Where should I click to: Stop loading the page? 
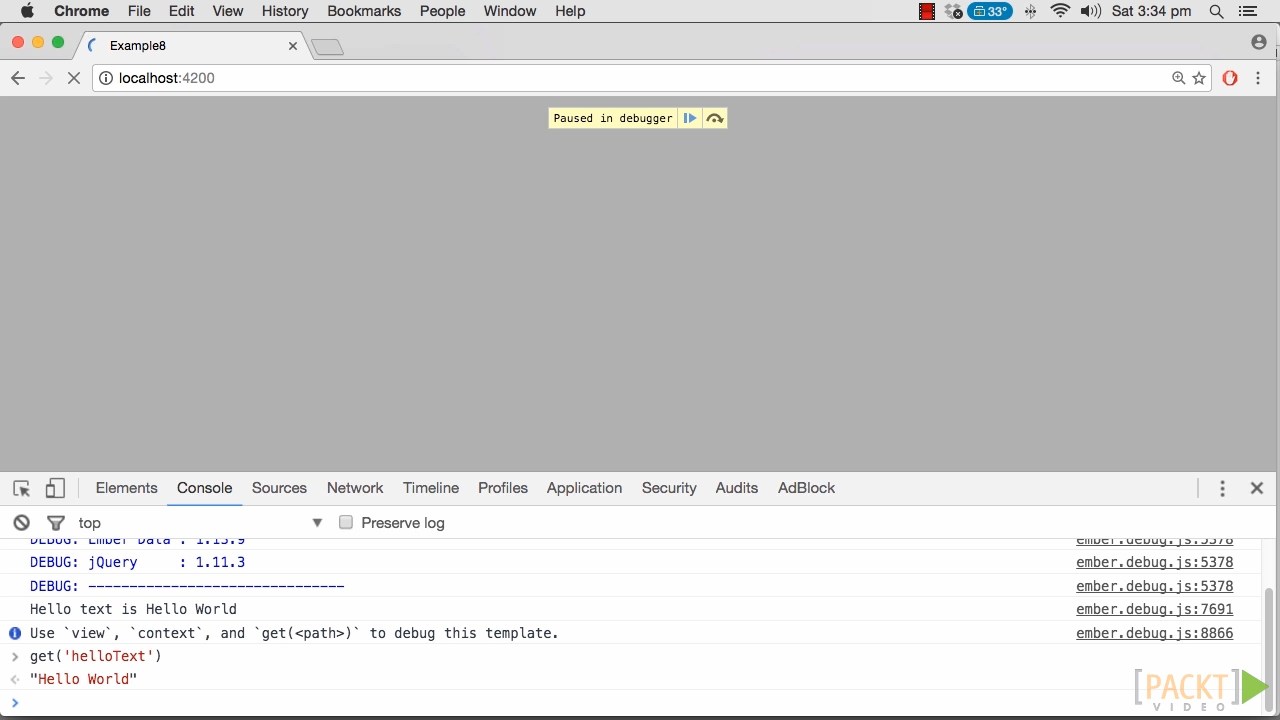click(73, 78)
